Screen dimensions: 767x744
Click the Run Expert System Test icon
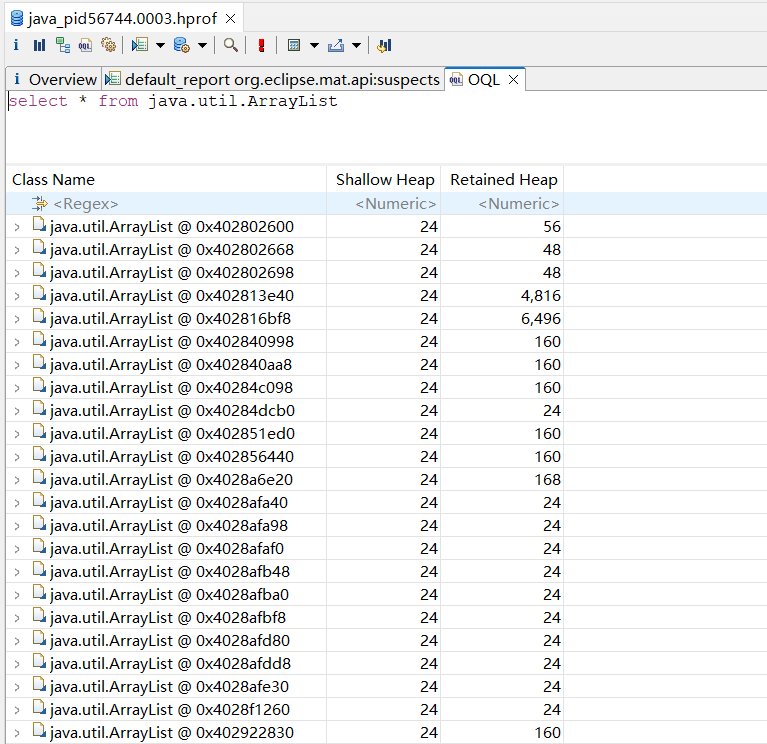pyautogui.click(x=140, y=45)
